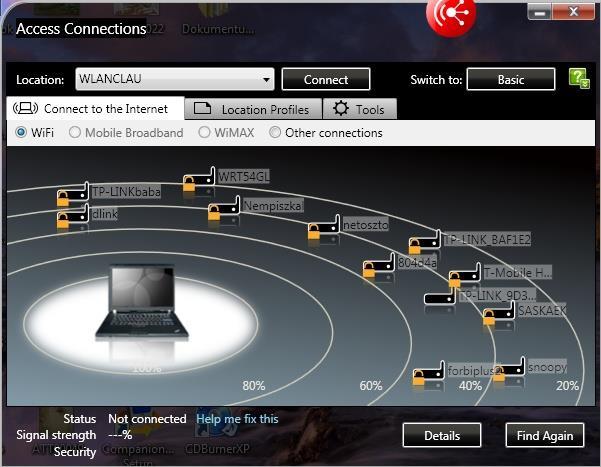Click the WRT54GL network label
The height and width of the screenshot is (467, 601).
pos(243,176)
